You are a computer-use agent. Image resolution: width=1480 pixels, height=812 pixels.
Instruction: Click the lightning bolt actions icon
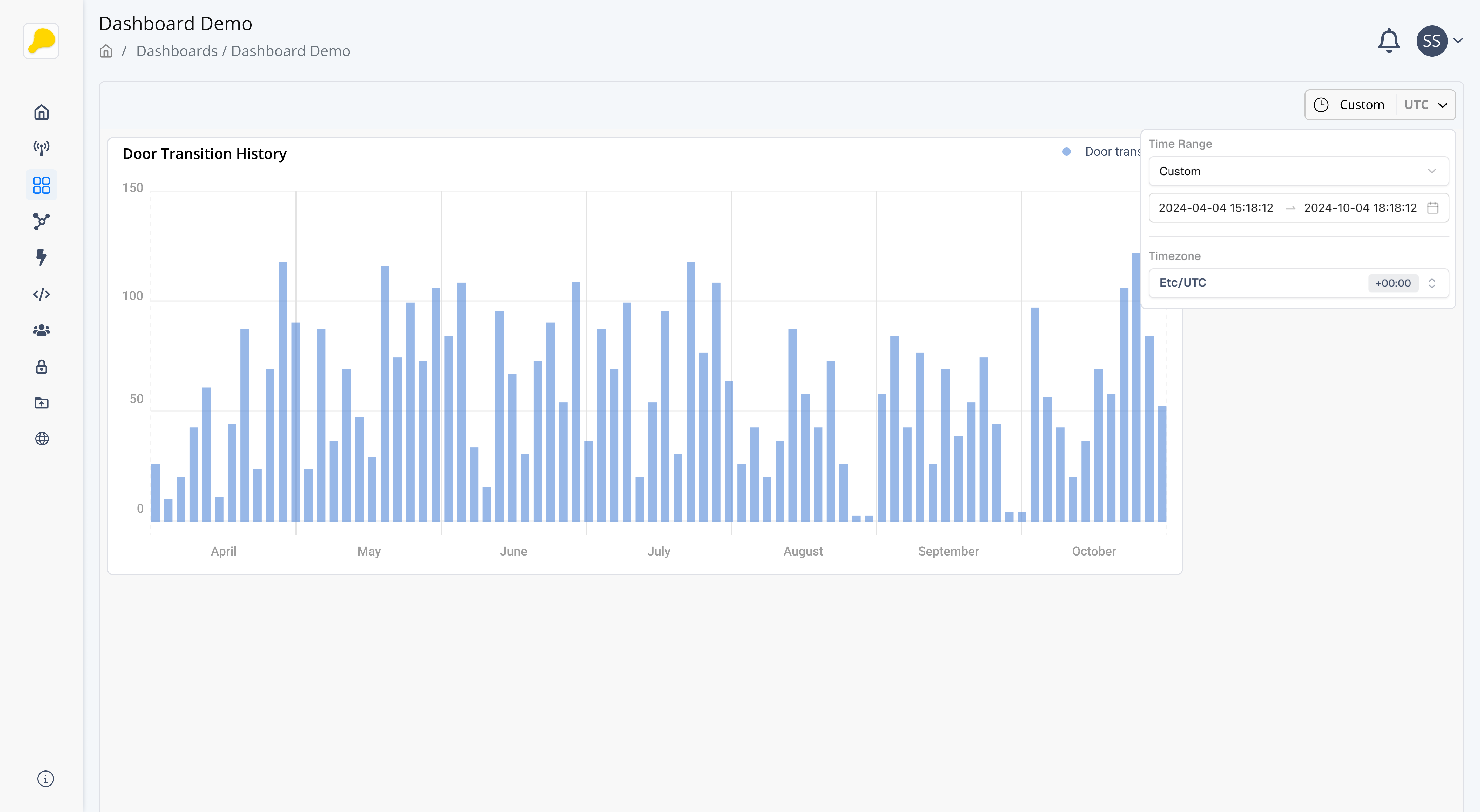[41, 257]
